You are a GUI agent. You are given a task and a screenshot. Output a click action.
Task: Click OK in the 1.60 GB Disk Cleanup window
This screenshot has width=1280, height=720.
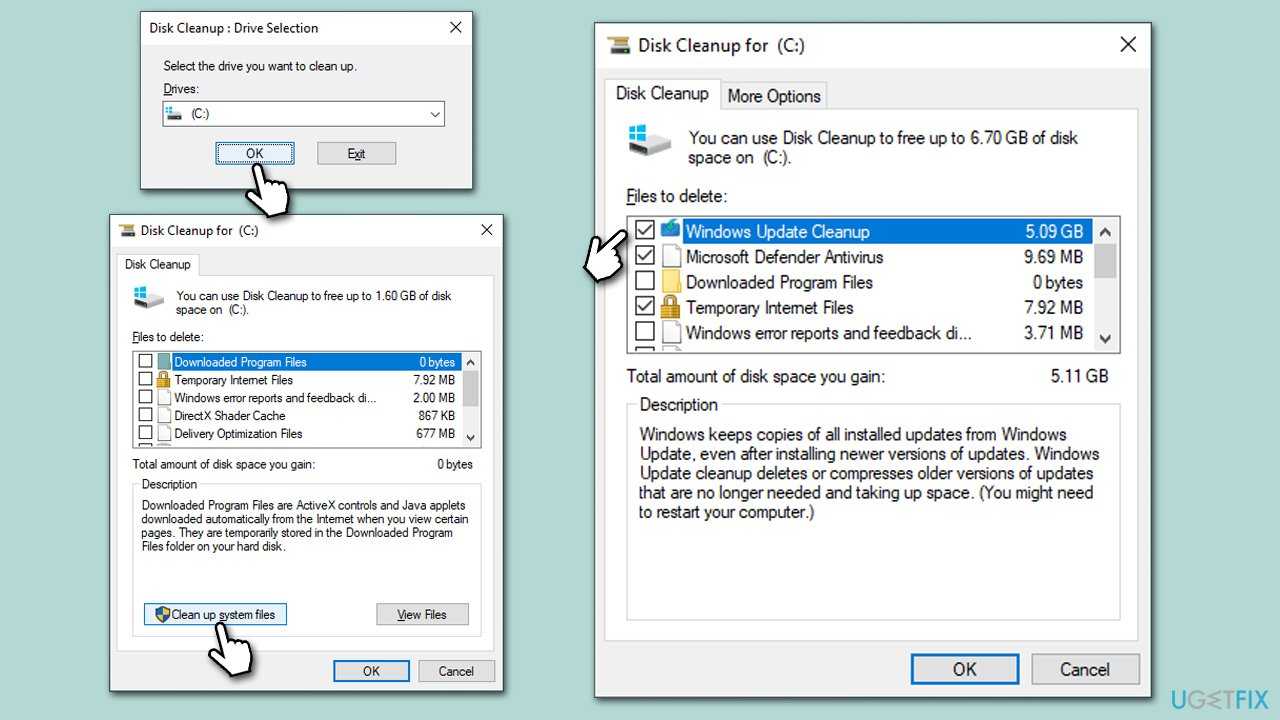pos(371,671)
